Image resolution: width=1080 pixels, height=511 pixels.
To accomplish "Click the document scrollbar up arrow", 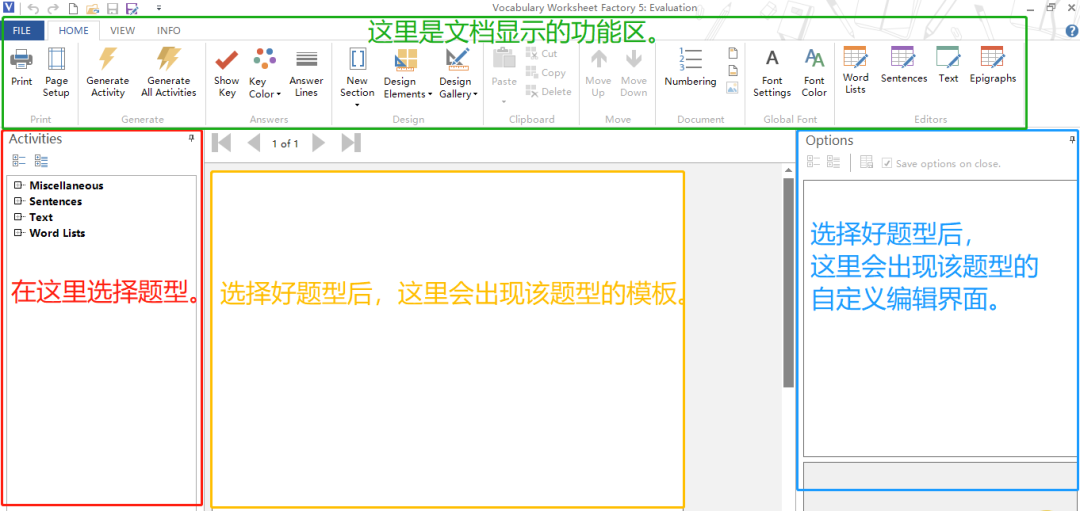I will pos(789,170).
